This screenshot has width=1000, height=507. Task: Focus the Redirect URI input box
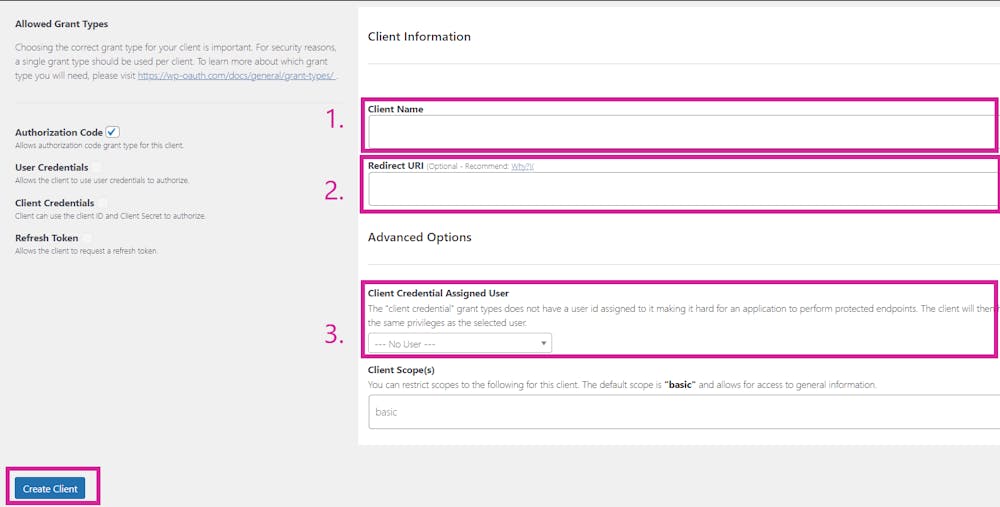point(680,189)
